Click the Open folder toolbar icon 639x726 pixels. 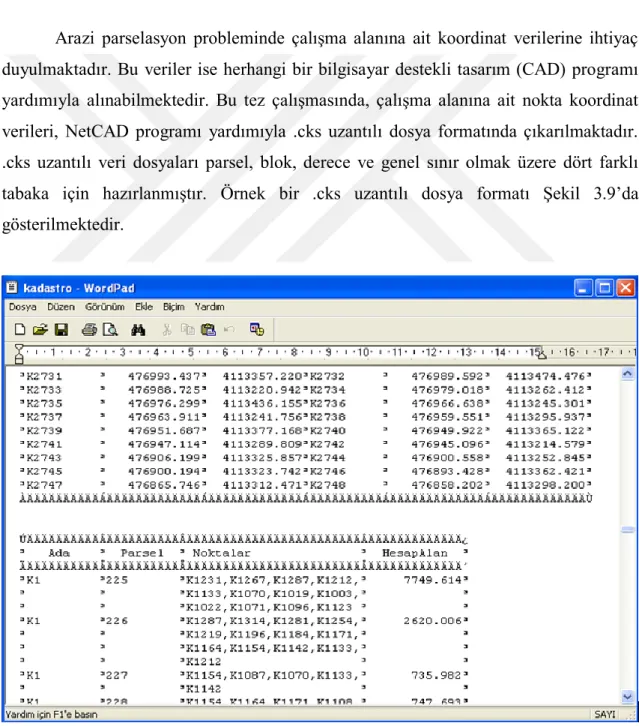(x=40, y=330)
